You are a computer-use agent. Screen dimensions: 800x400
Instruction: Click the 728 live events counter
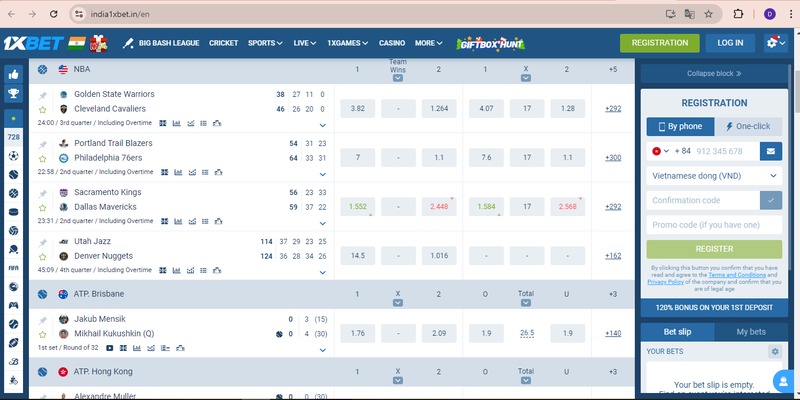click(13, 137)
